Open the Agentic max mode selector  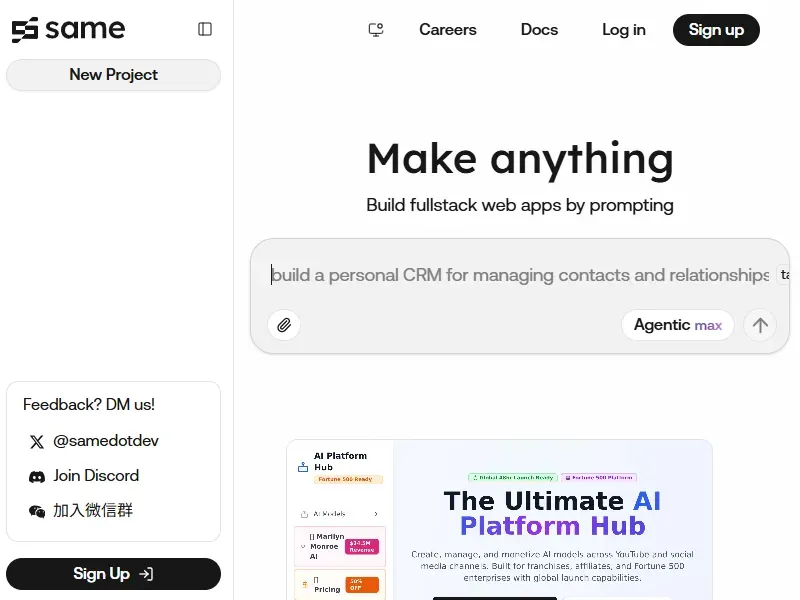pyautogui.click(x=677, y=325)
